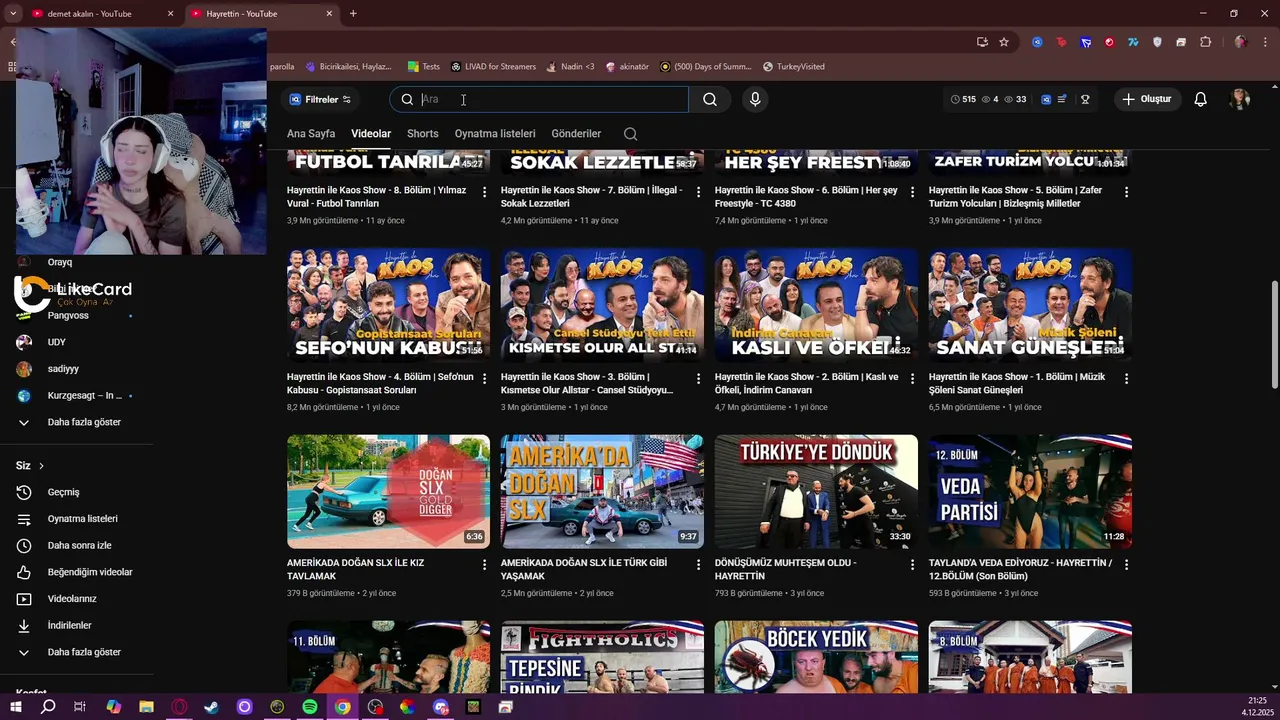The image size is (1280, 720).
Task: Open options menu for Kaos Show 4. Bölüm
Action: click(484, 379)
